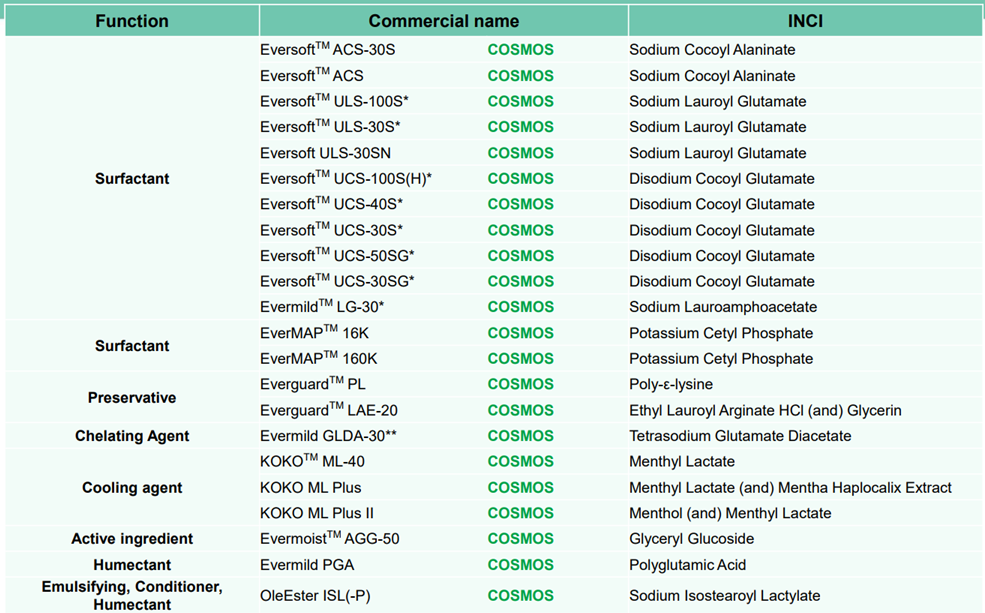
Task: Click EverMAP 16K commercial name
Action: [314, 333]
